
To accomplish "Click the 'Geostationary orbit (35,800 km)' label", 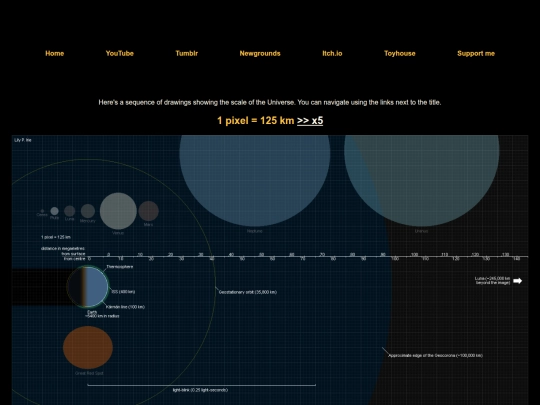I will pyautogui.click(x=248, y=292).
